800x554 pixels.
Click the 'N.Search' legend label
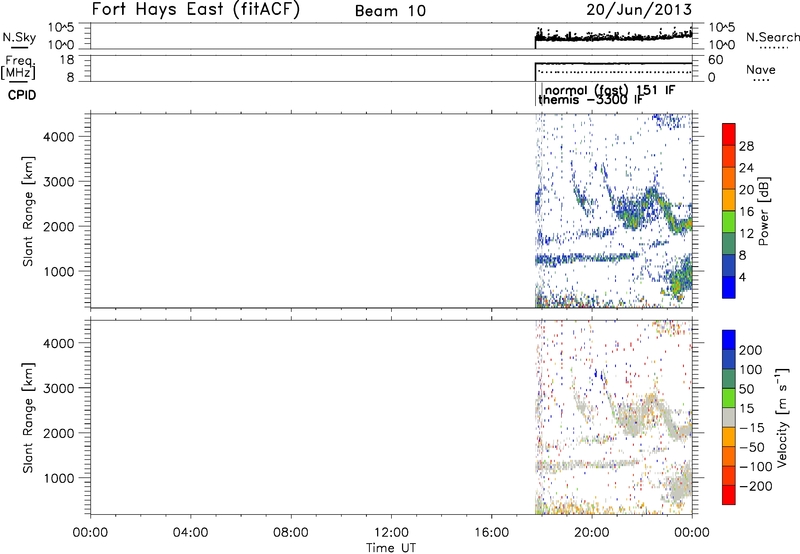click(772, 37)
